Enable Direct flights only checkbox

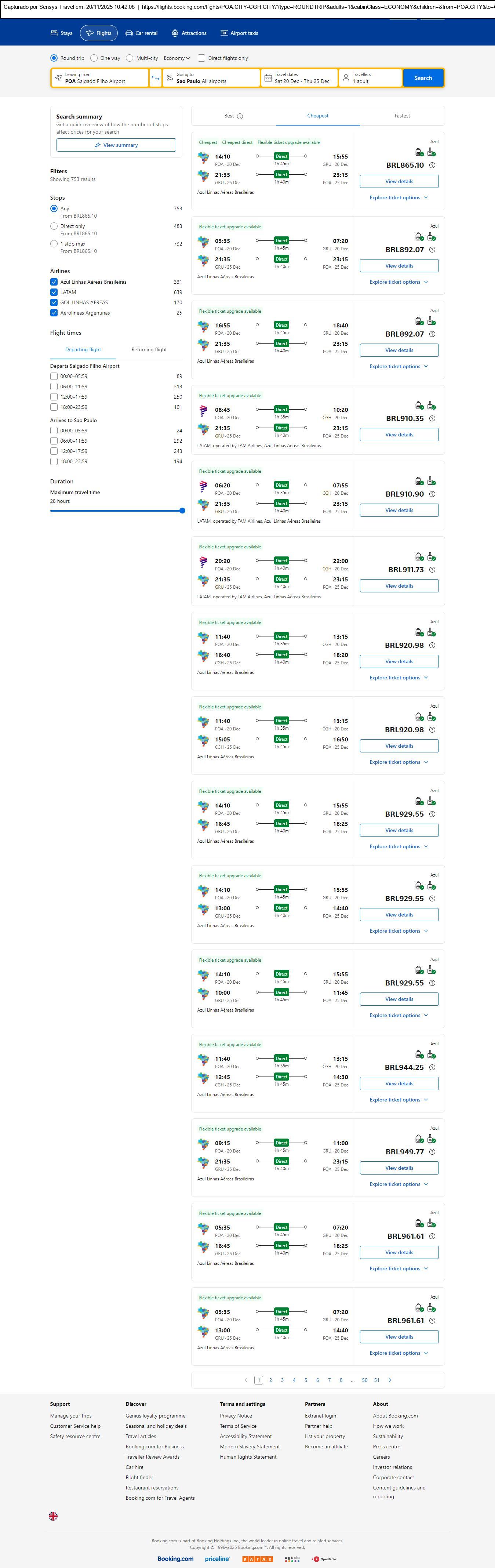[201, 58]
